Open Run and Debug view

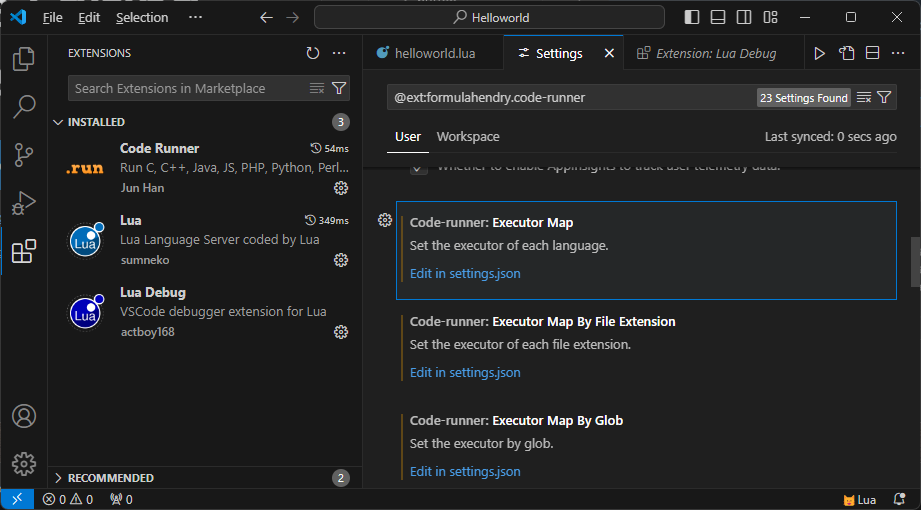23,203
